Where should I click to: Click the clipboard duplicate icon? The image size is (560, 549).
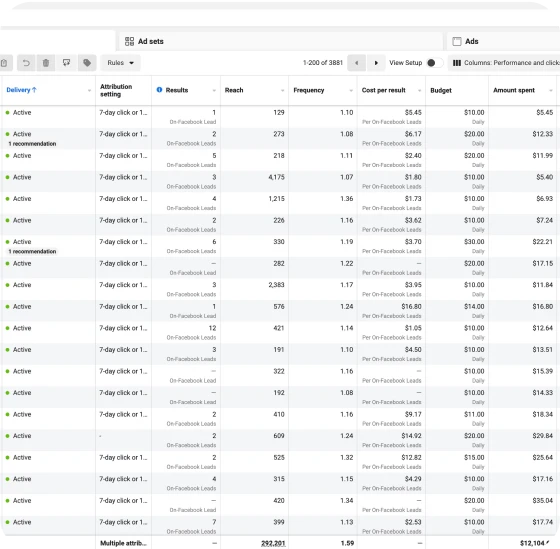(x=4, y=63)
